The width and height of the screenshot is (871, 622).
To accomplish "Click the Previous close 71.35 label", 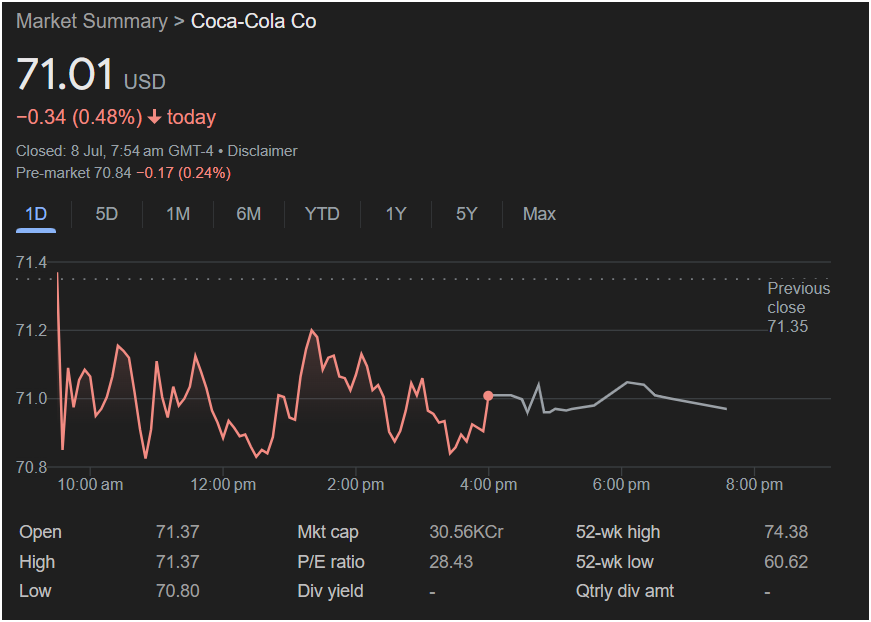I will click(798, 308).
